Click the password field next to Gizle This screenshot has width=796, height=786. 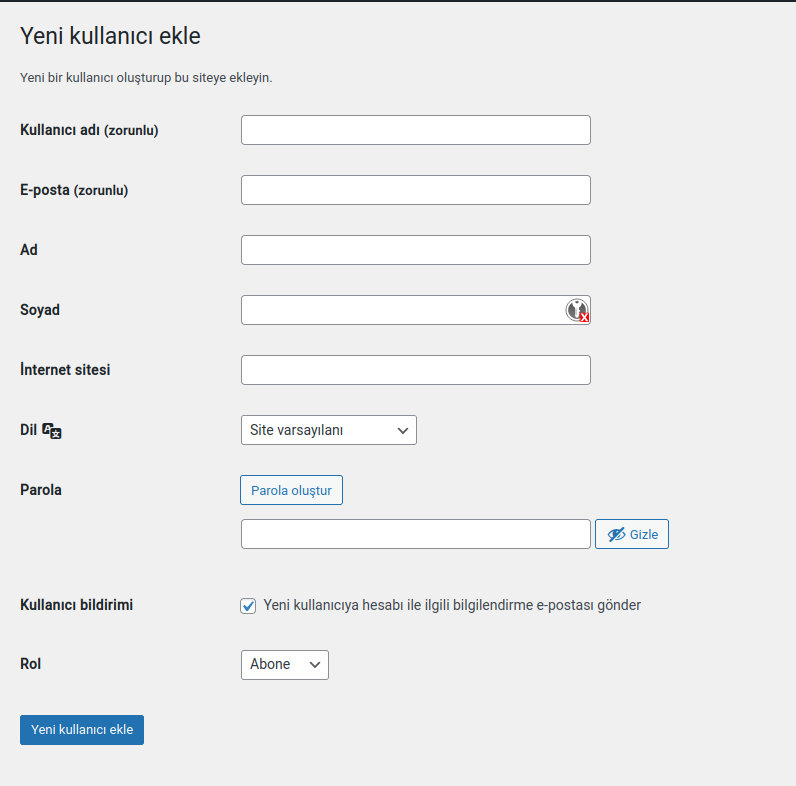(x=415, y=534)
